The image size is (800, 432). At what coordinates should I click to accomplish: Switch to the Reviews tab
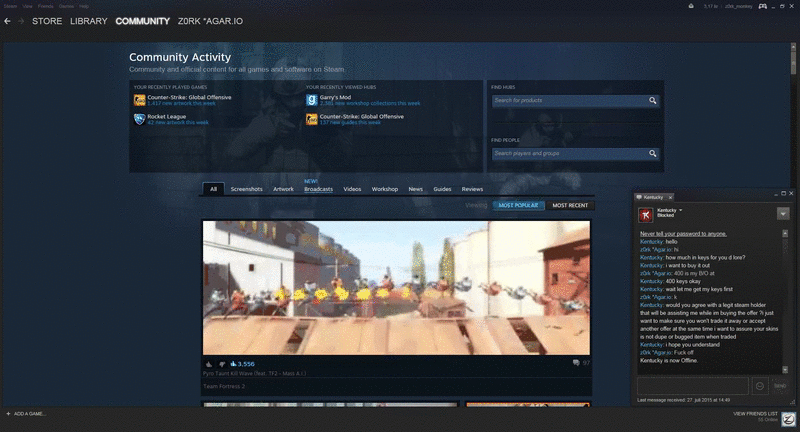(x=472, y=189)
